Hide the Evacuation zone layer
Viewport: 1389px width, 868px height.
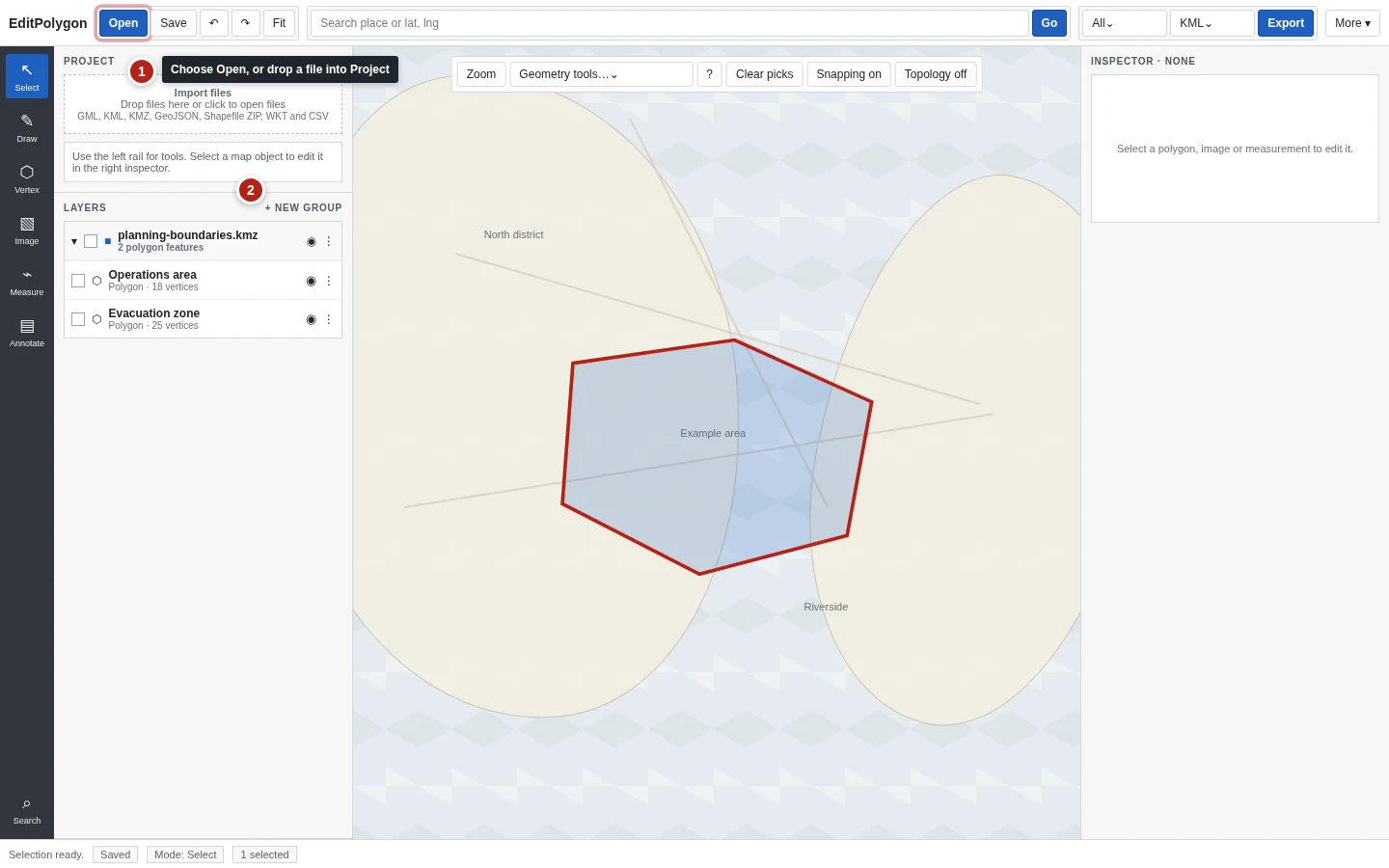(311, 319)
